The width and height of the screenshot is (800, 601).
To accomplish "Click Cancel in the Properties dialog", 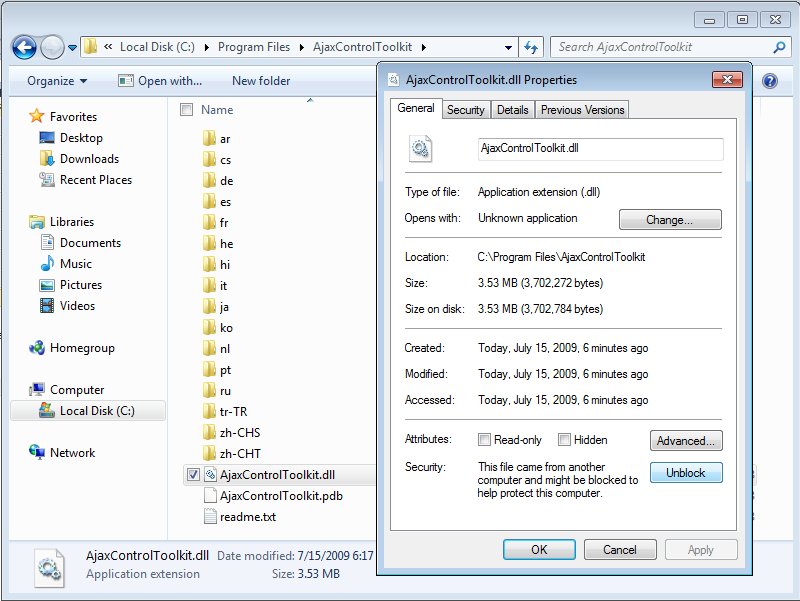I will click(620, 549).
